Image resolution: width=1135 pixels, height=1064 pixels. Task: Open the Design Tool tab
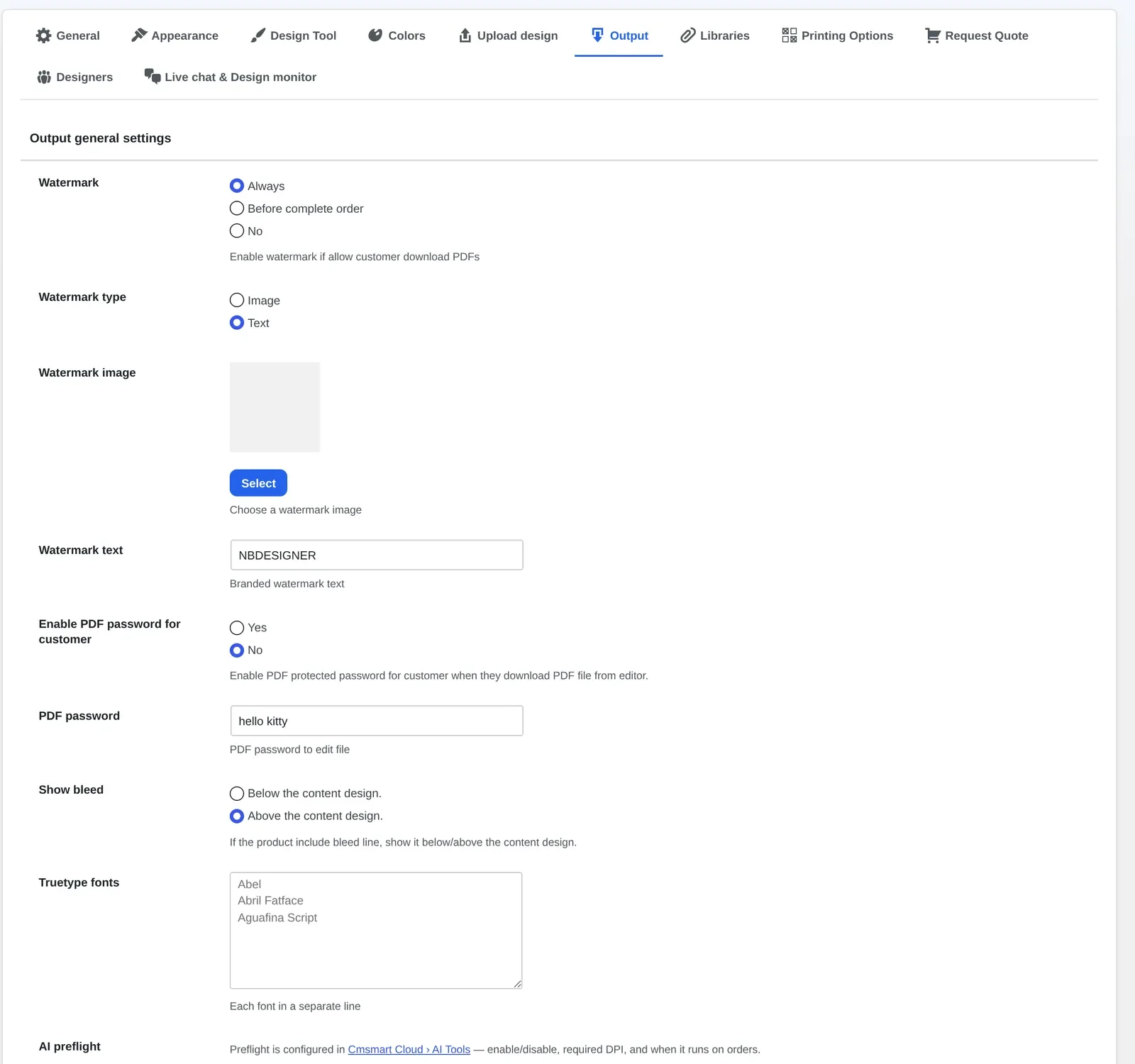[294, 35]
